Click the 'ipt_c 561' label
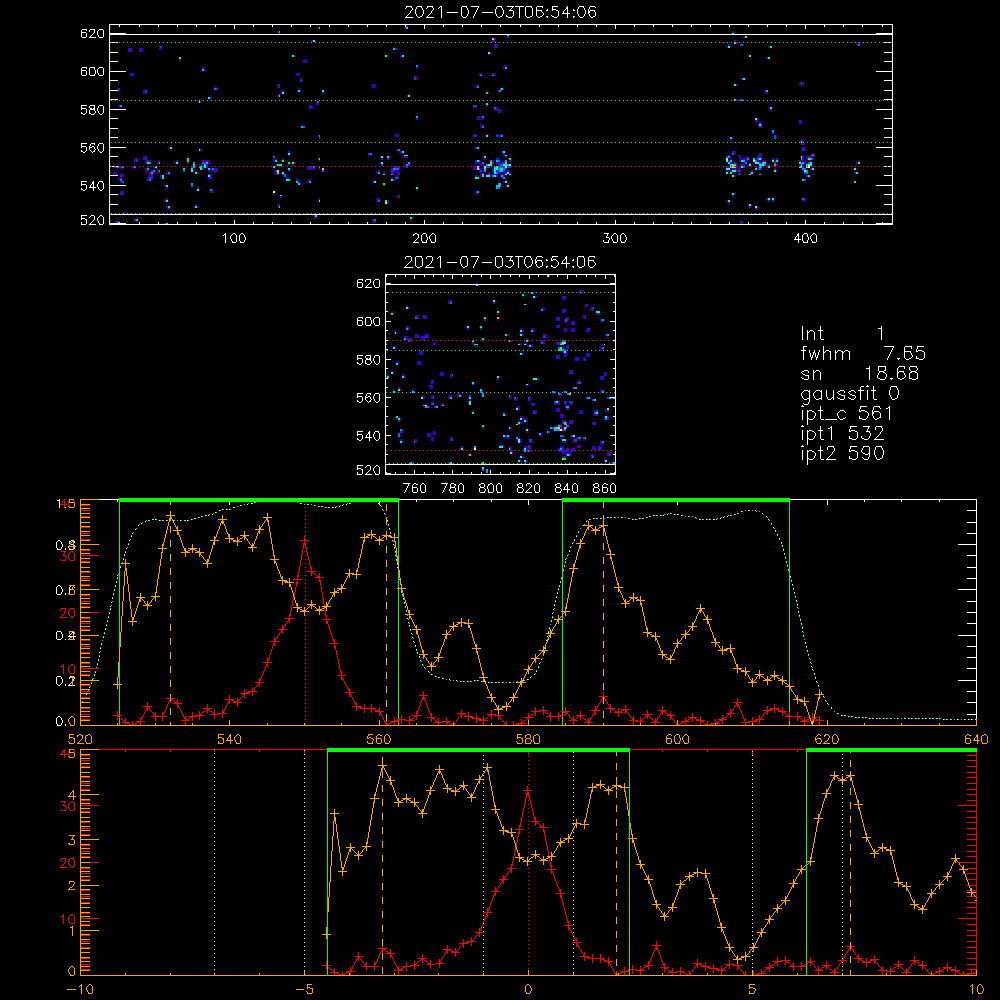The width and height of the screenshot is (1000, 1000). 846,414
